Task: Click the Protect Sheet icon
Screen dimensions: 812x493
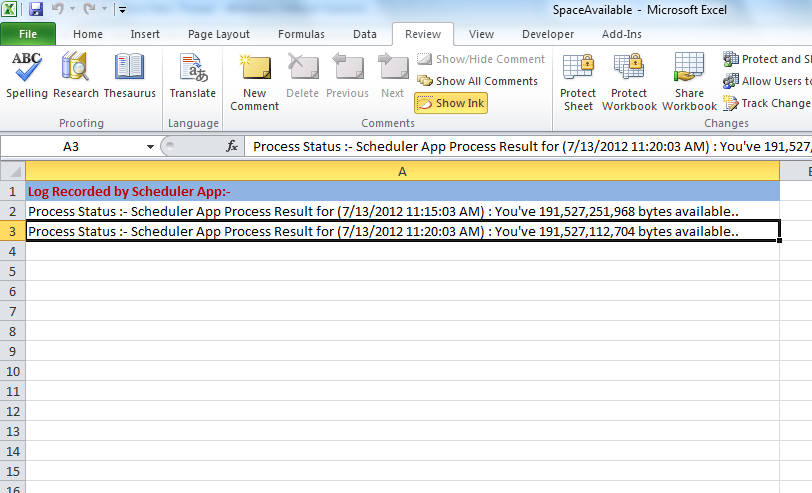Action: coord(578,80)
